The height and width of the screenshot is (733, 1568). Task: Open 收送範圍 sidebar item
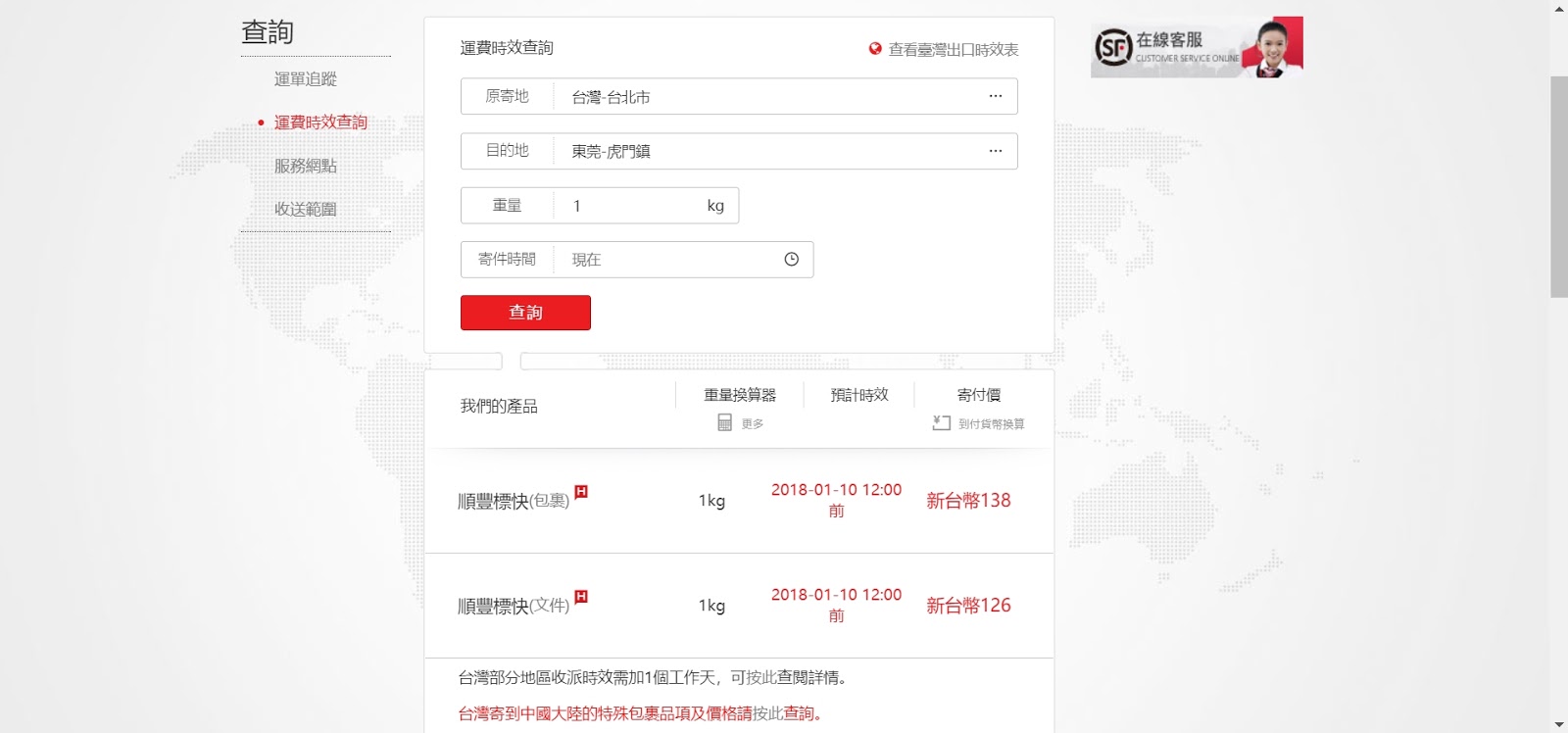click(305, 209)
